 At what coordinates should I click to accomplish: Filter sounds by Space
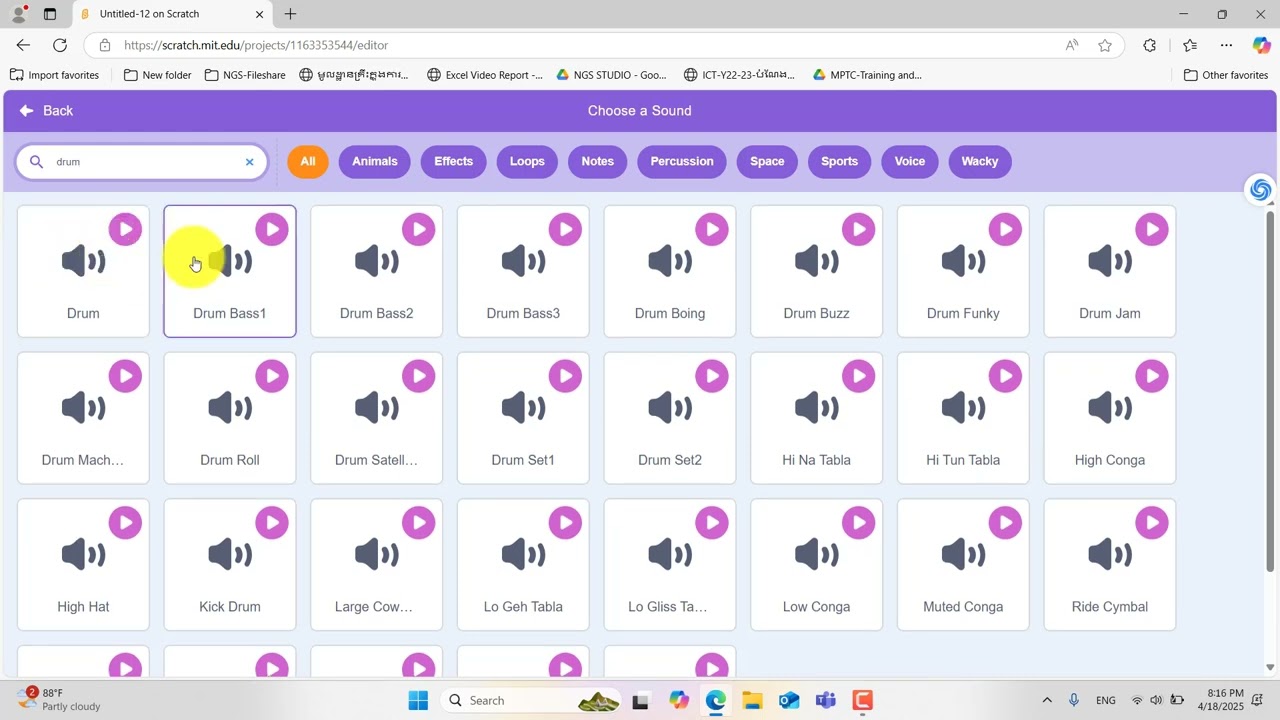[x=767, y=161]
